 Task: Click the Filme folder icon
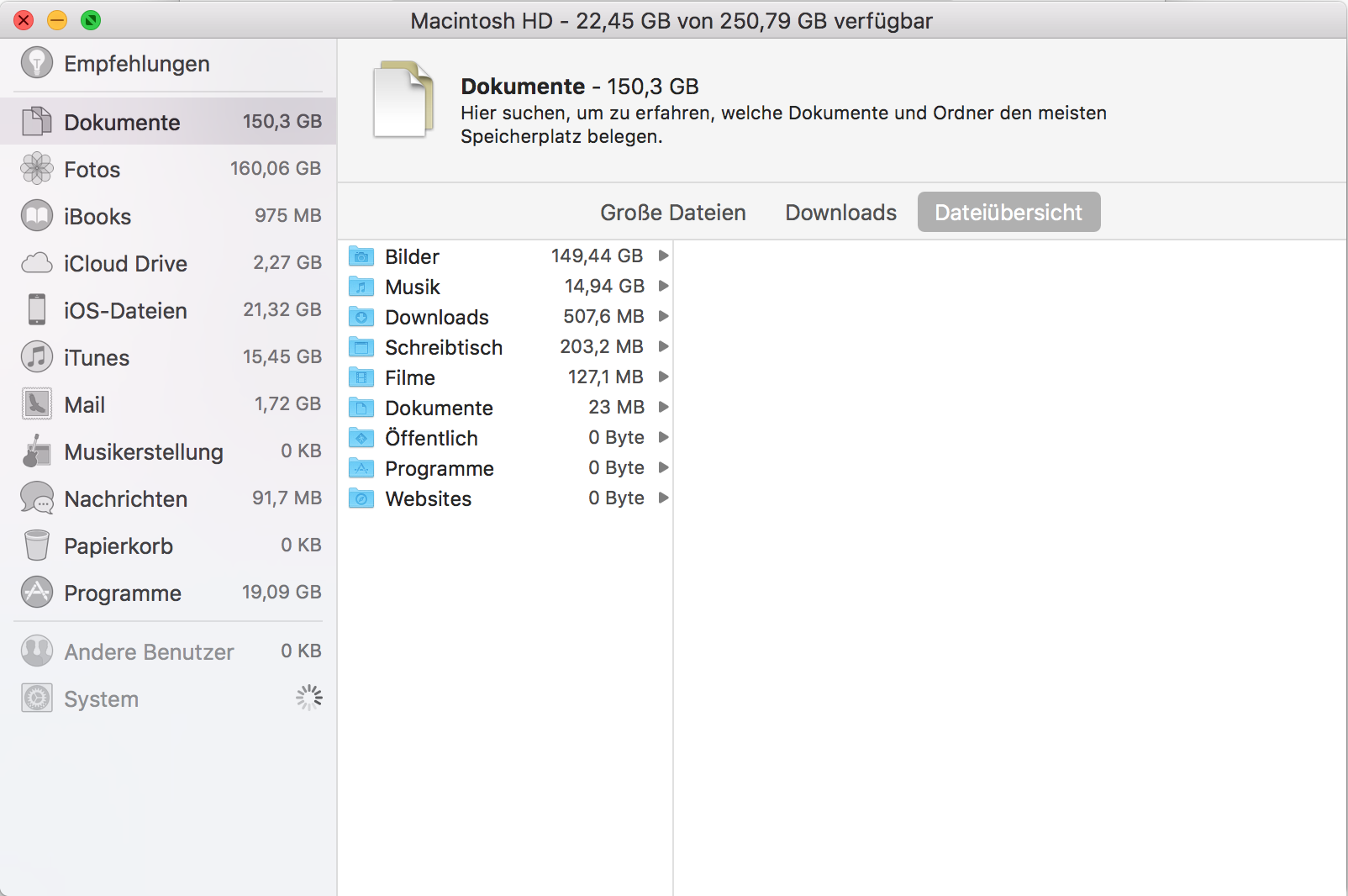(361, 377)
